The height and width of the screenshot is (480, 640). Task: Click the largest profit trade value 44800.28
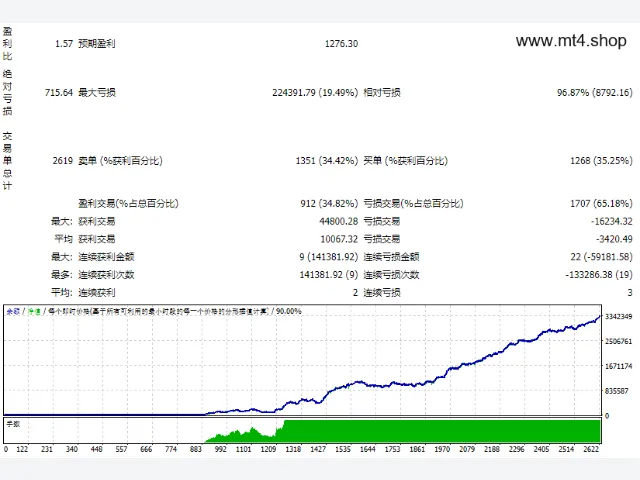(x=338, y=221)
